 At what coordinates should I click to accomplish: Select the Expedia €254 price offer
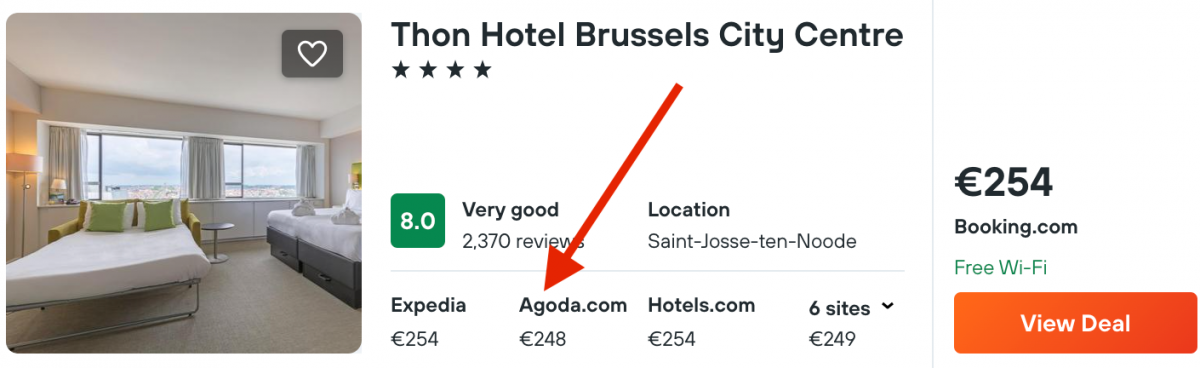[428, 322]
